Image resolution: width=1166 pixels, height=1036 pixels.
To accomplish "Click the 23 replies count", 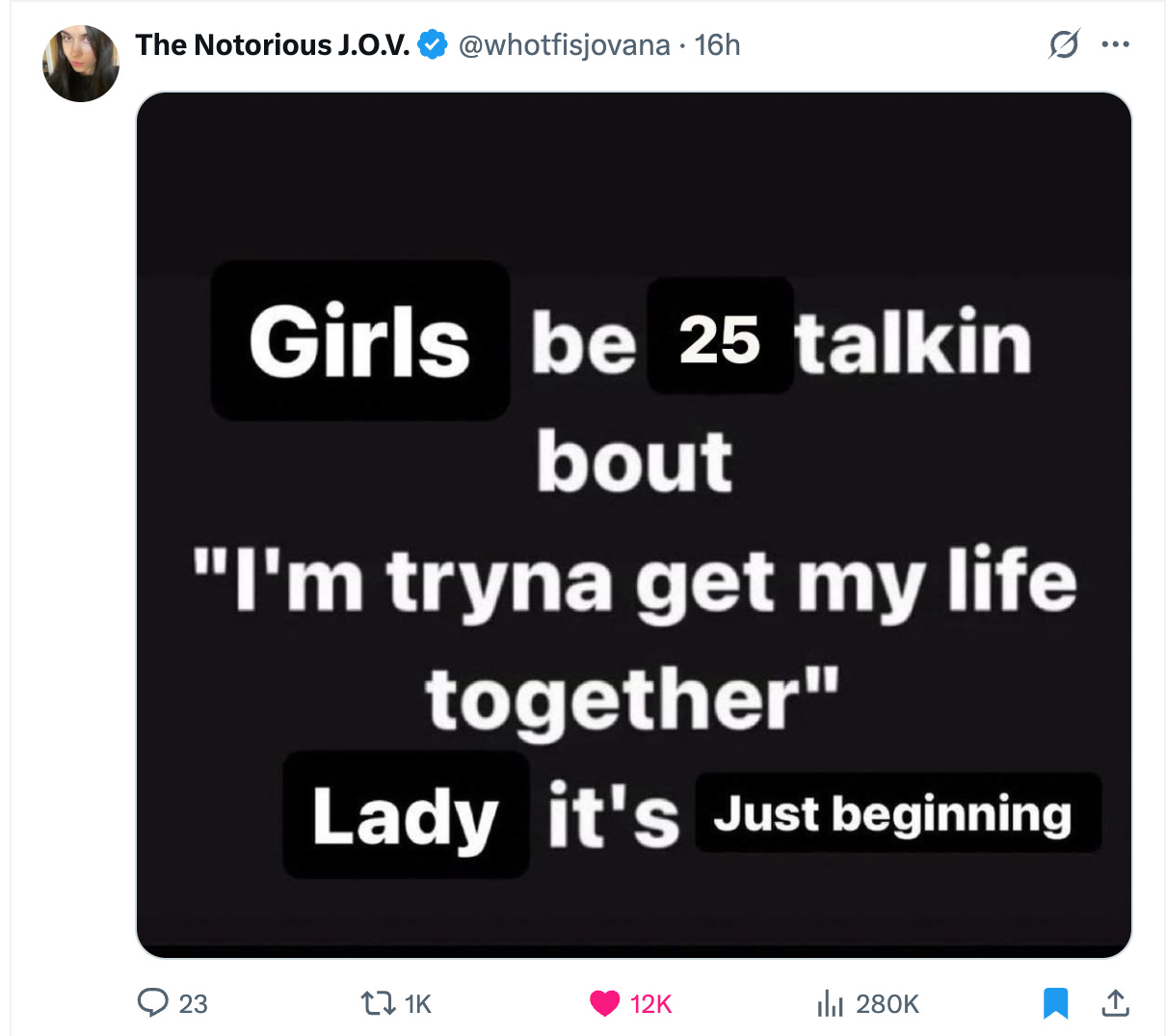I will click(193, 1004).
